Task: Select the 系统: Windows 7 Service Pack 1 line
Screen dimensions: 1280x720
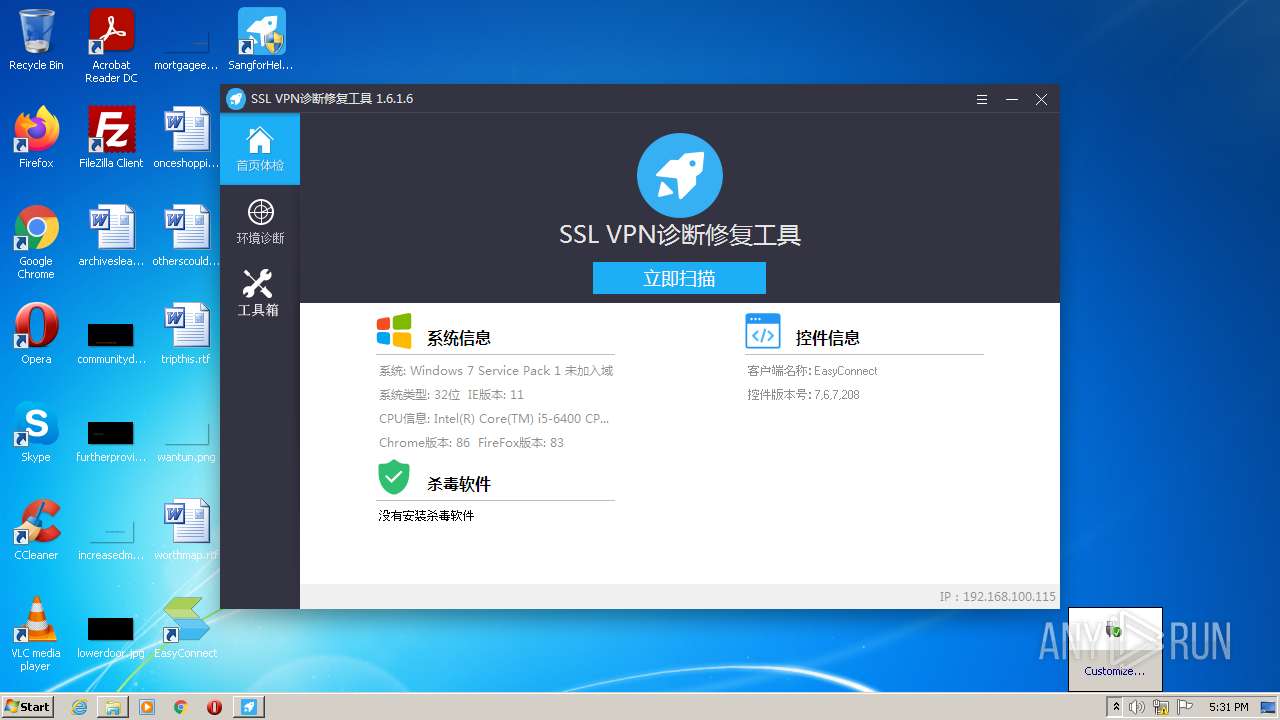Action: point(496,370)
